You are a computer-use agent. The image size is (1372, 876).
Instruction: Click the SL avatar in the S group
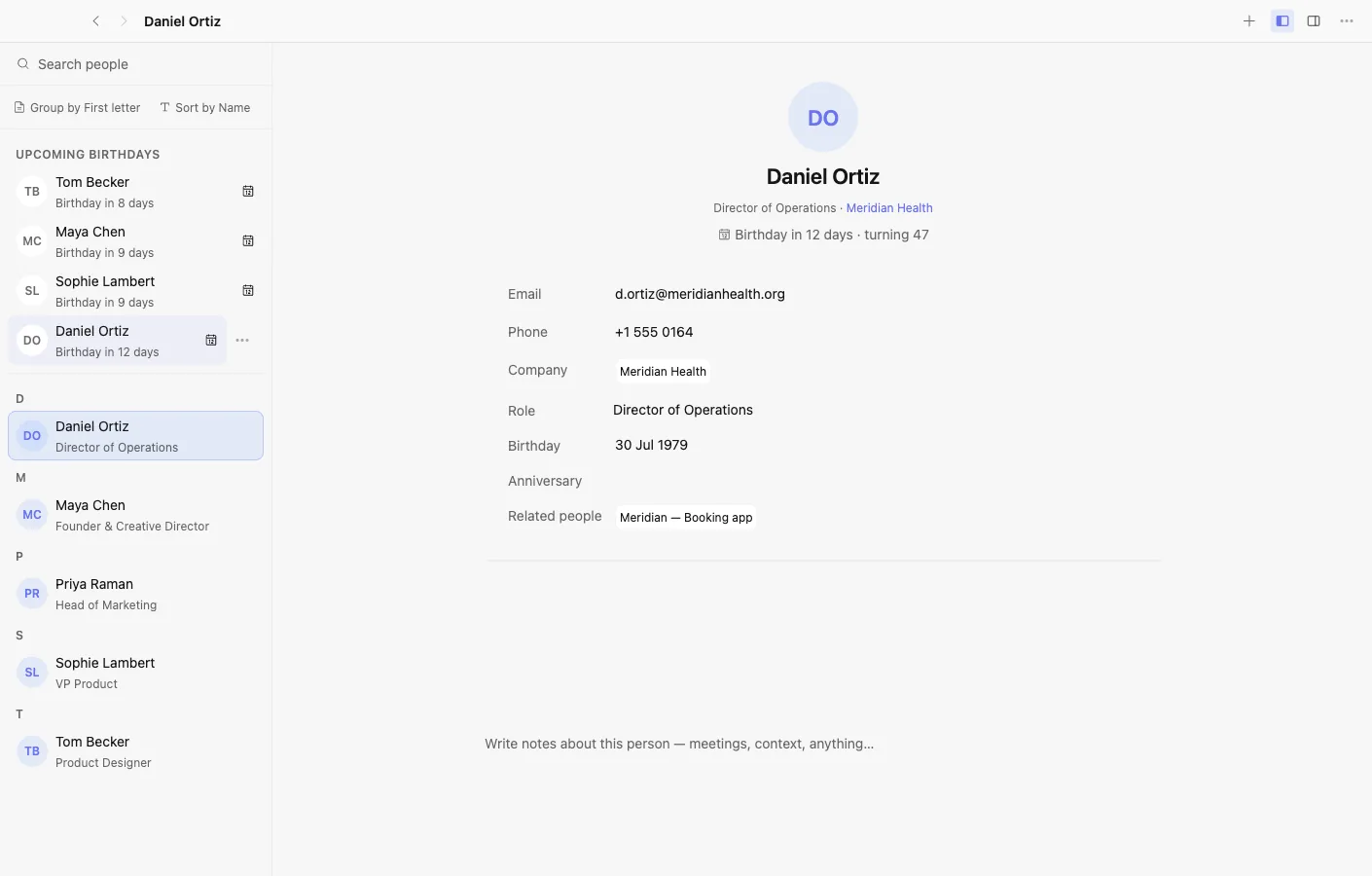pyautogui.click(x=32, y=673)
